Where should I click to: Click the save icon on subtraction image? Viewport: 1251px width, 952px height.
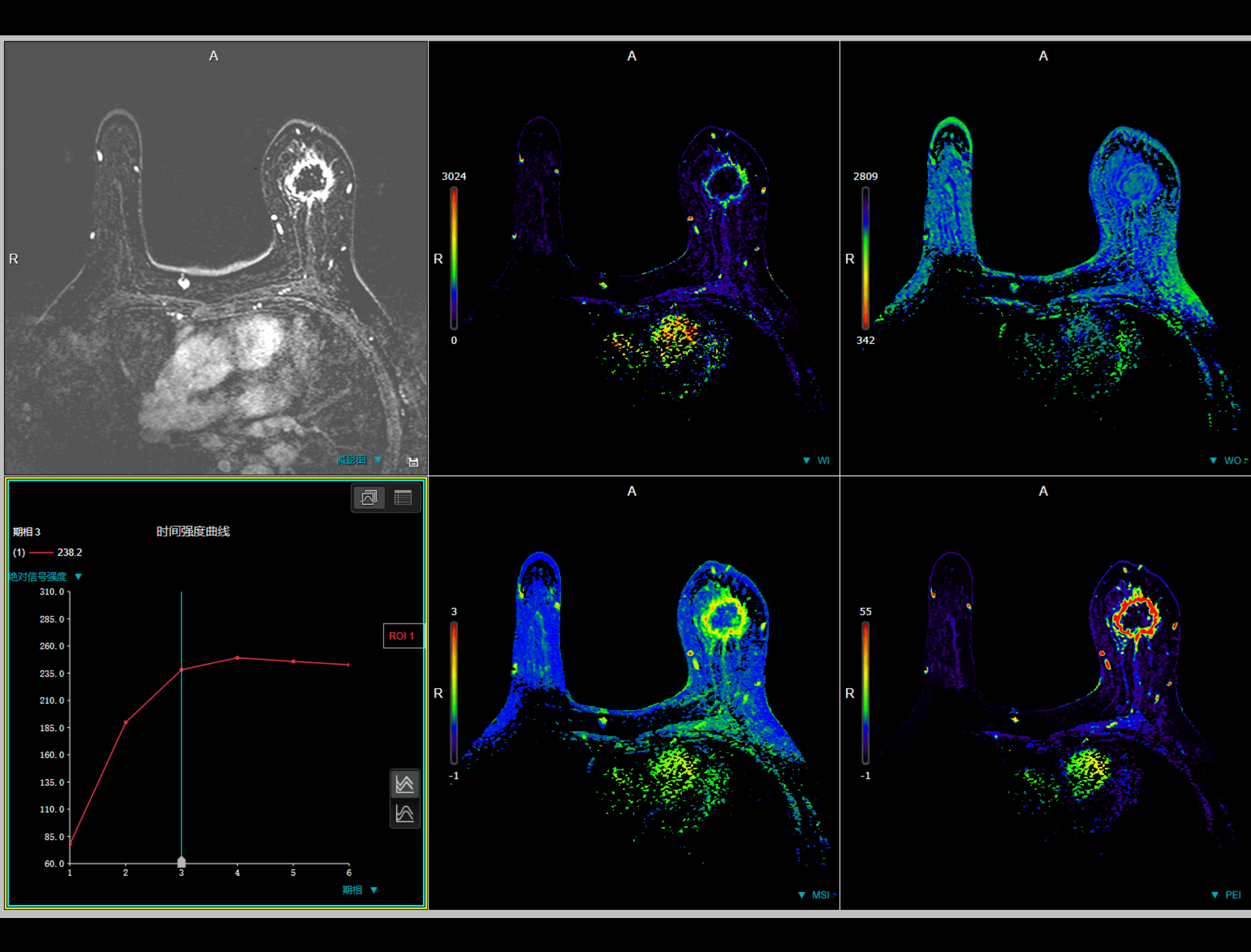413,462
